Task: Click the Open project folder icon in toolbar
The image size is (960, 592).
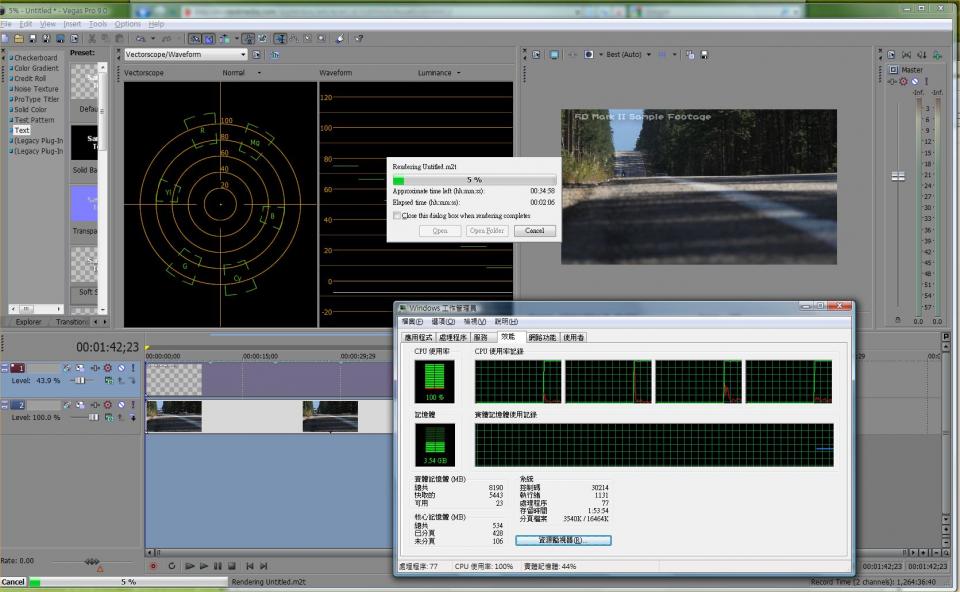Action: click(x=18, y=39)
